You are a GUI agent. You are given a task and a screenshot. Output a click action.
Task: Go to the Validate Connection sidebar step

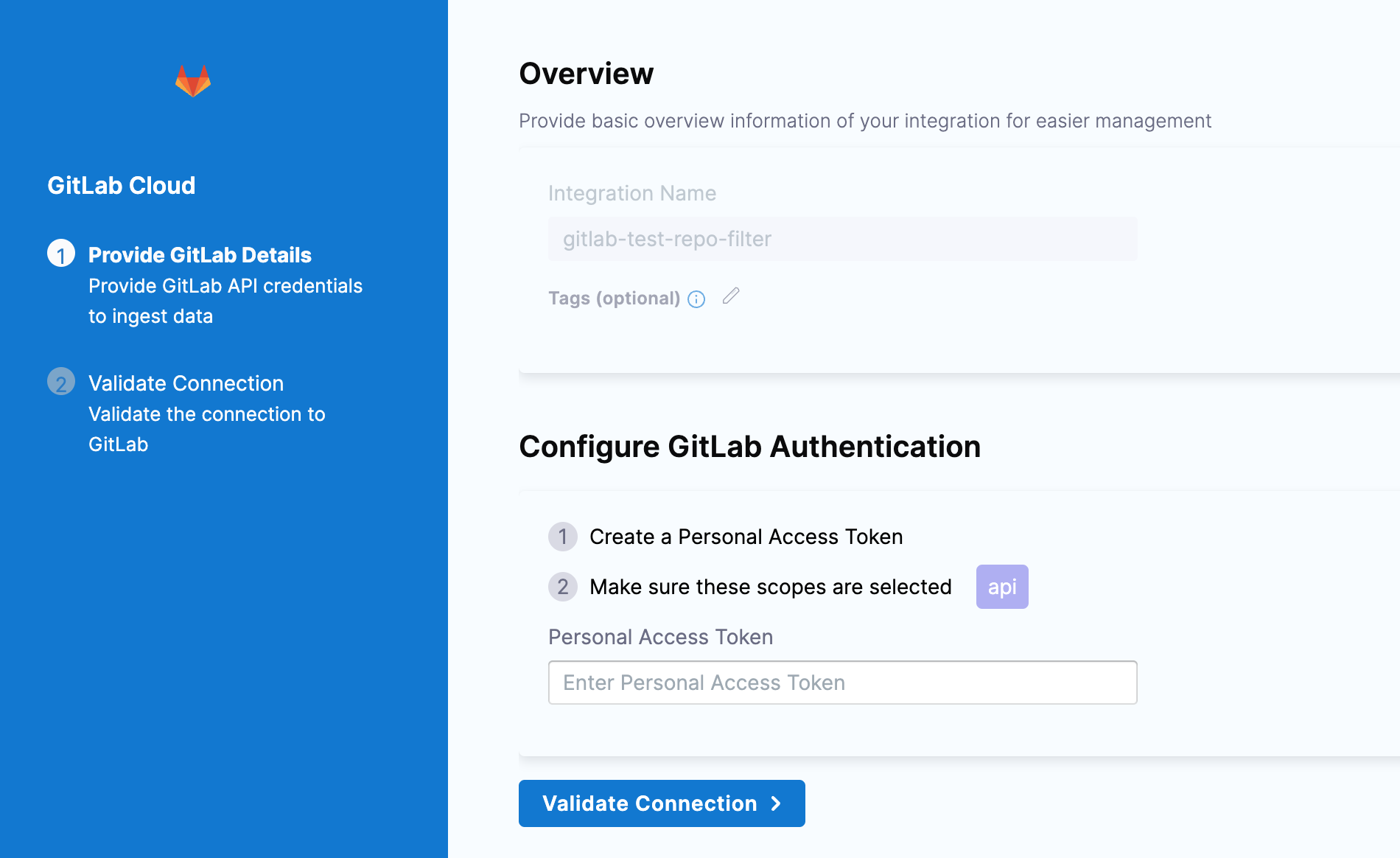coord(186,383)
